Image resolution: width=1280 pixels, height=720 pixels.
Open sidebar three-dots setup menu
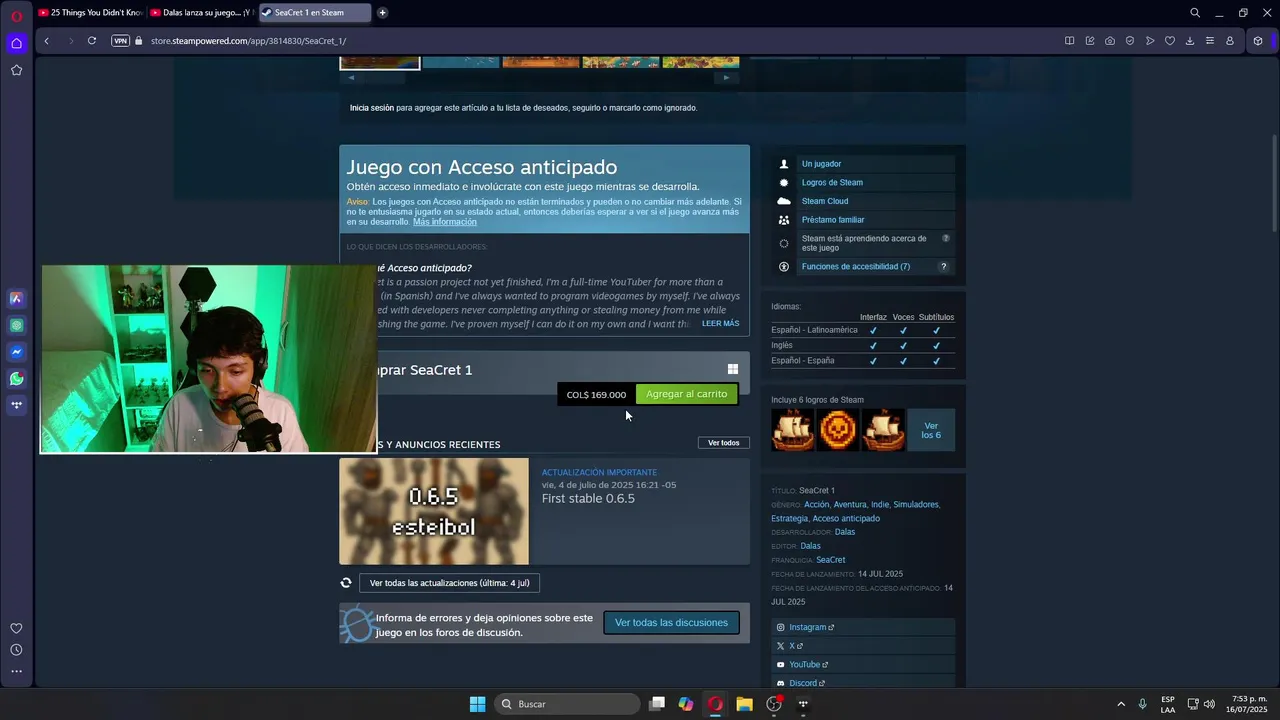click(16, 672)
